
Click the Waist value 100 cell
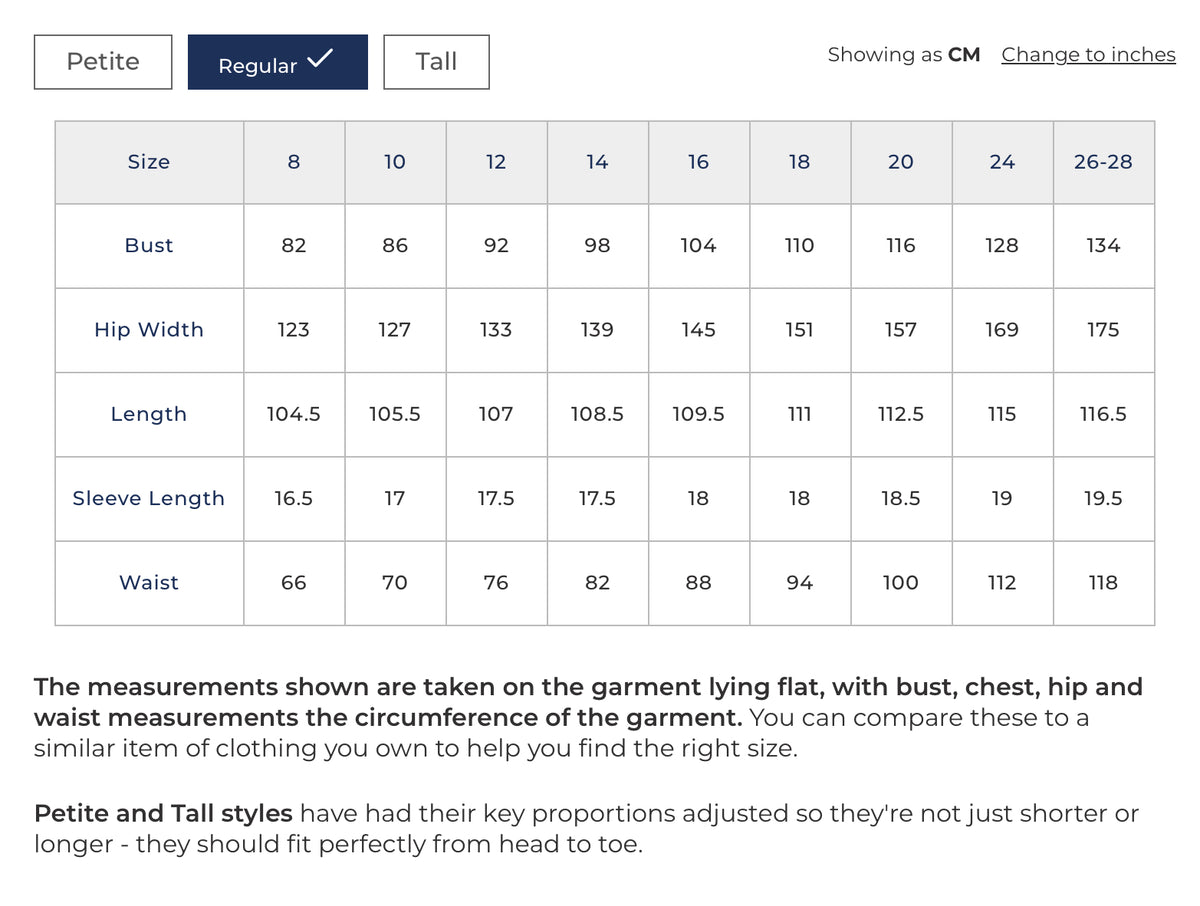click(x=901, y=583)
